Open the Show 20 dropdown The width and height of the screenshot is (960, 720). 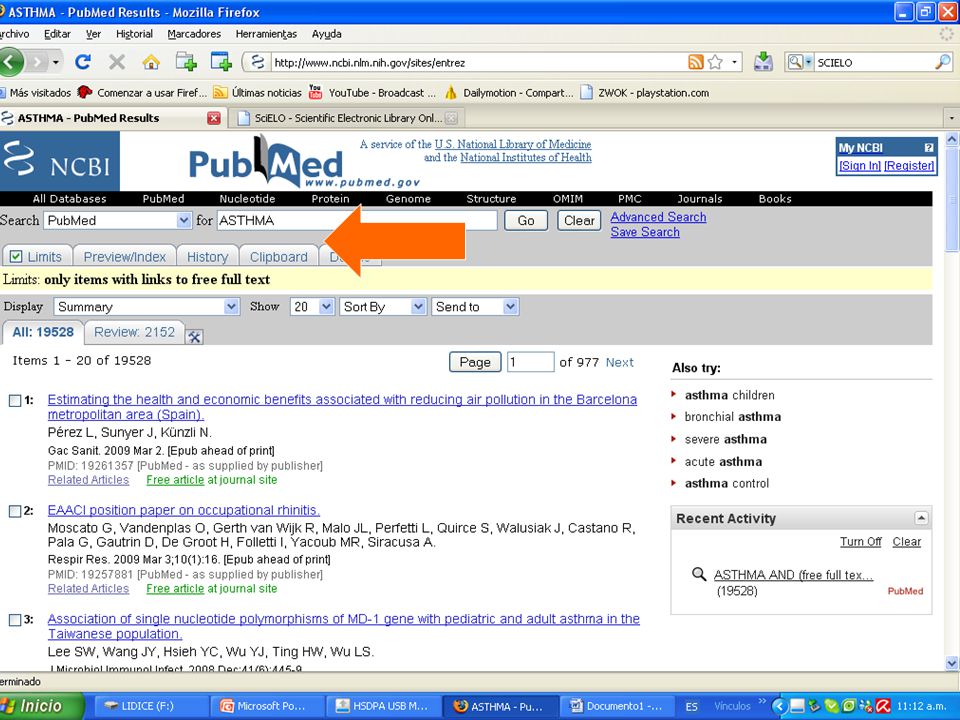[312, 307]
